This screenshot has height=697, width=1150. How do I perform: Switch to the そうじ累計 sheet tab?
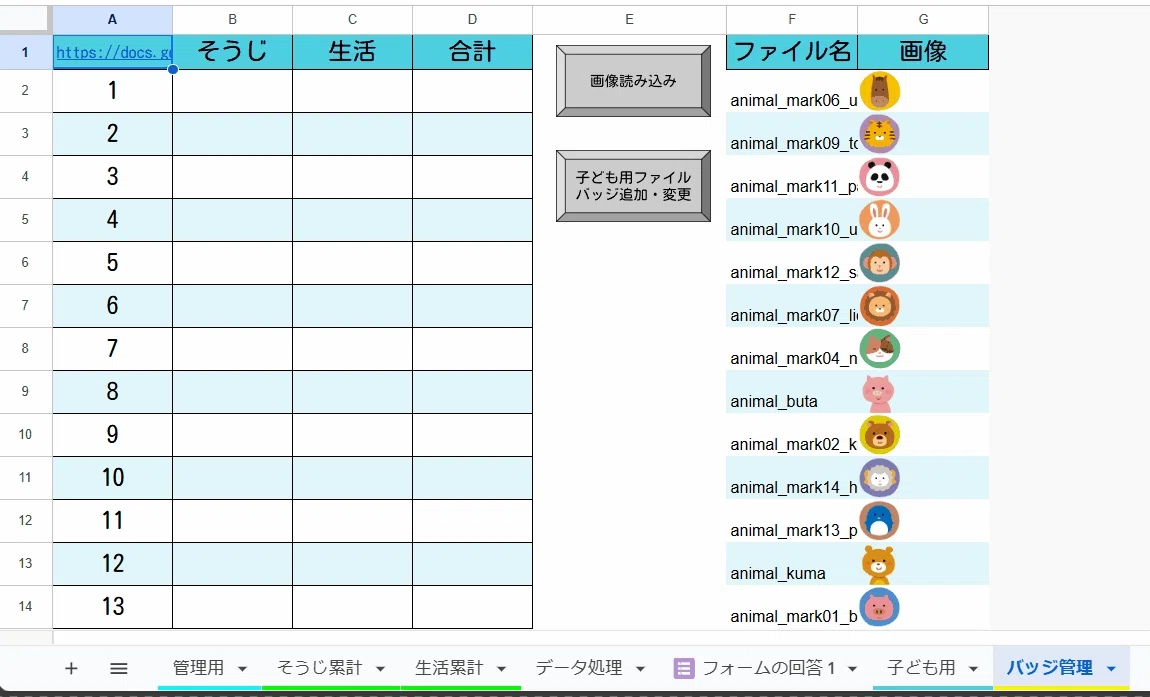pos(319,668)
